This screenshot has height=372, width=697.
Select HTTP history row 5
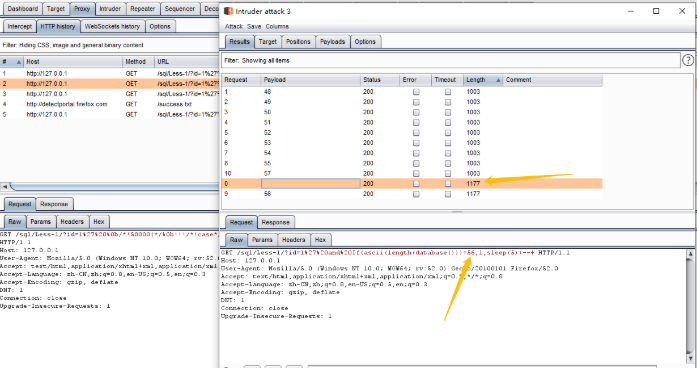point(109,115)
